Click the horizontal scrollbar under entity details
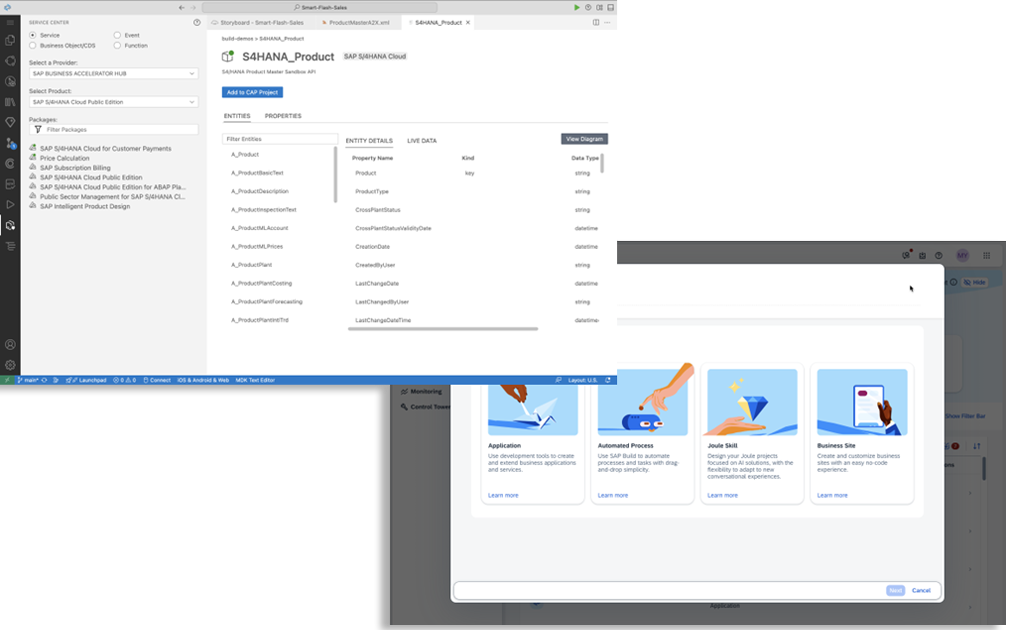Screen dimensions: 1014x630 442,328
